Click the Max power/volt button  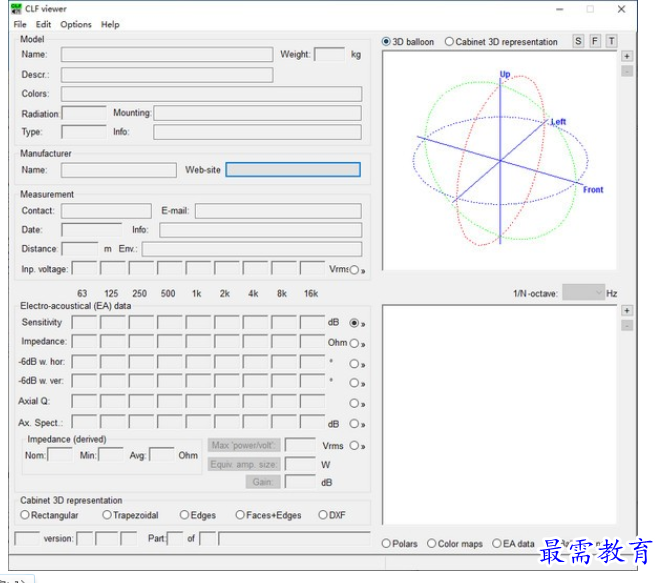(x=244, y=445)
